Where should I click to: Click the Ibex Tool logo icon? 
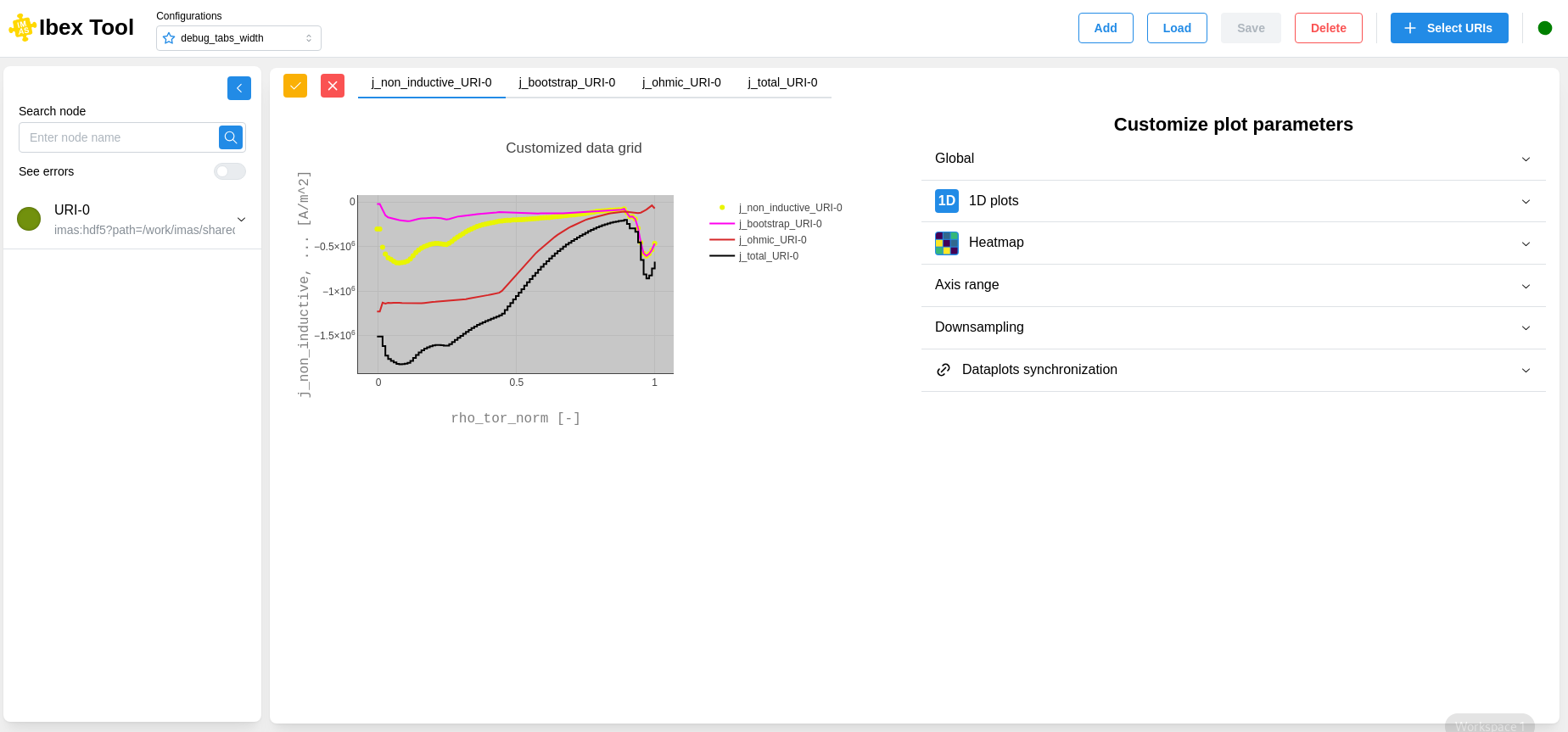(x=22, y=28)
